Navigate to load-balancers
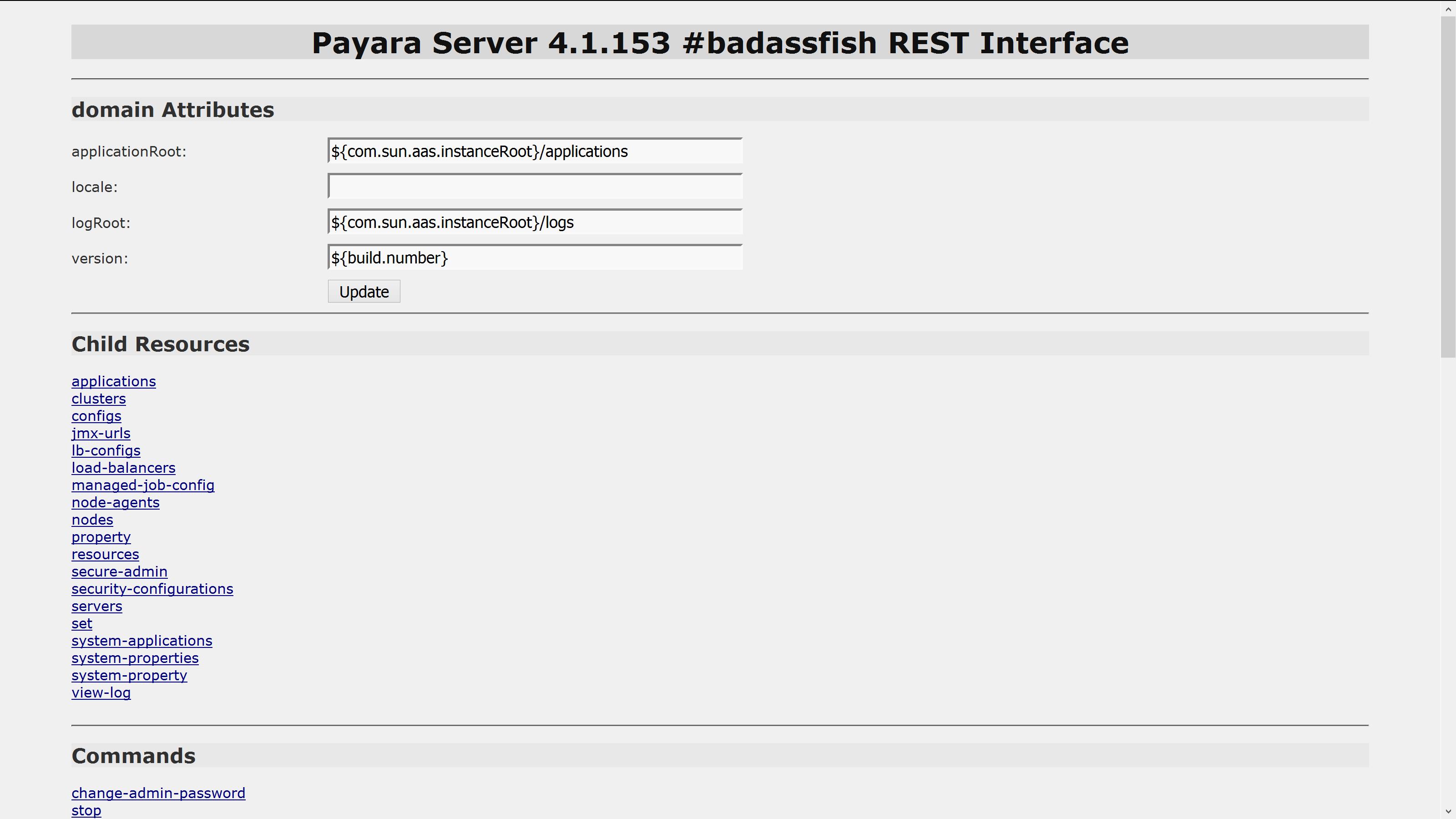1456x819 pixels. point(123,468)
